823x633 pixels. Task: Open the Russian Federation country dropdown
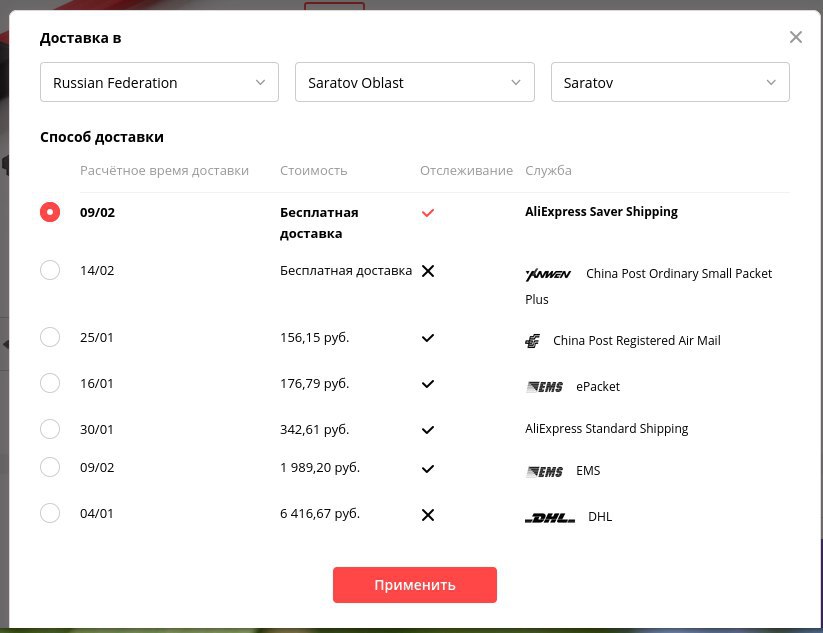click(159, 82)
